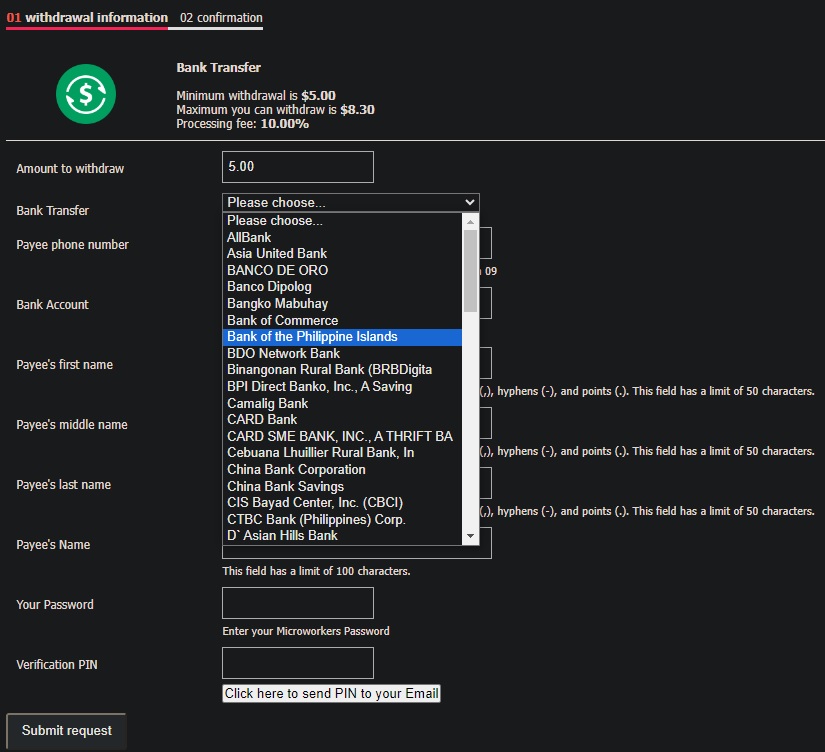Click here to send PIN to your Email

[331, 693]
